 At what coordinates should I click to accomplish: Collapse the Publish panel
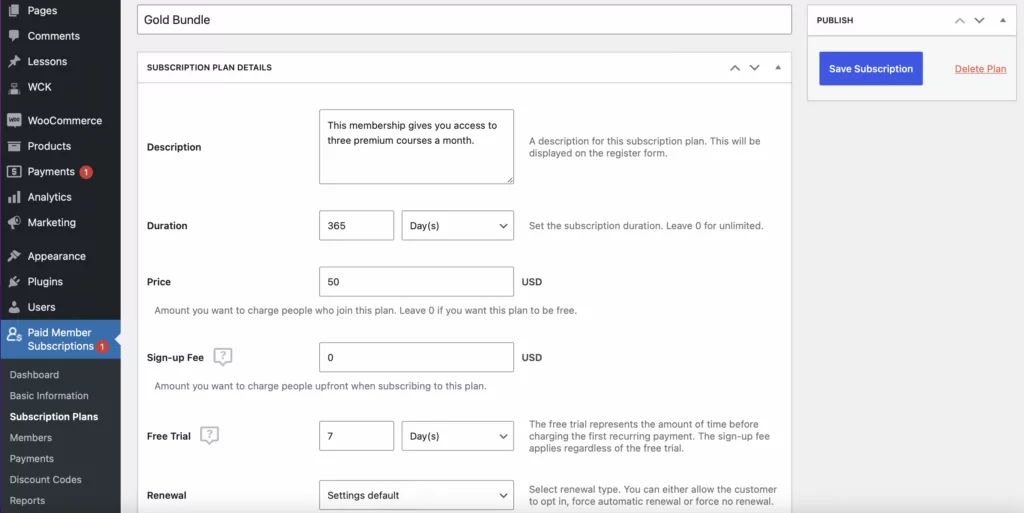[x=1002, y=20]
